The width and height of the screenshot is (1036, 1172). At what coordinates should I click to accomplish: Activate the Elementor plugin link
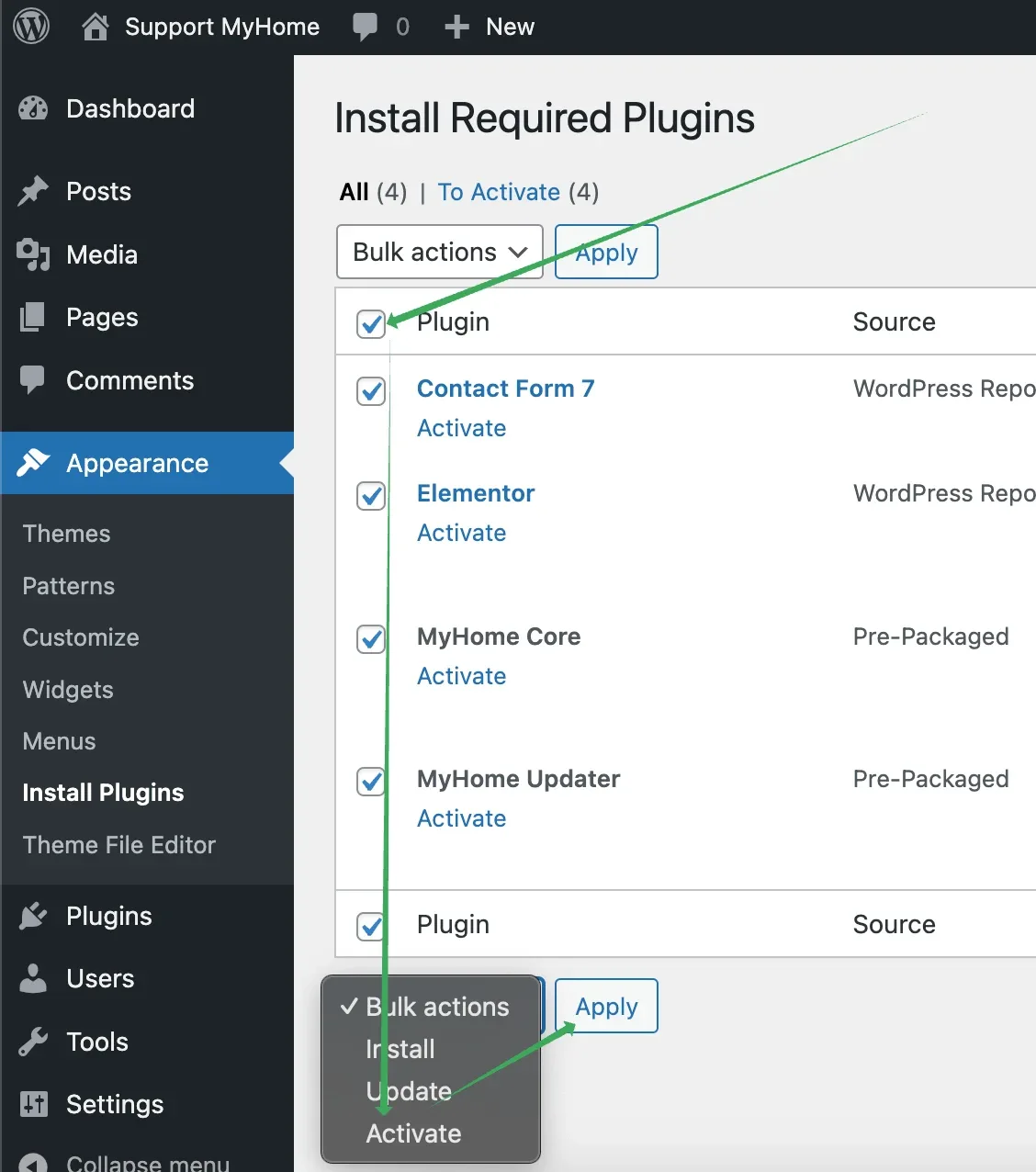pos(461,533)
